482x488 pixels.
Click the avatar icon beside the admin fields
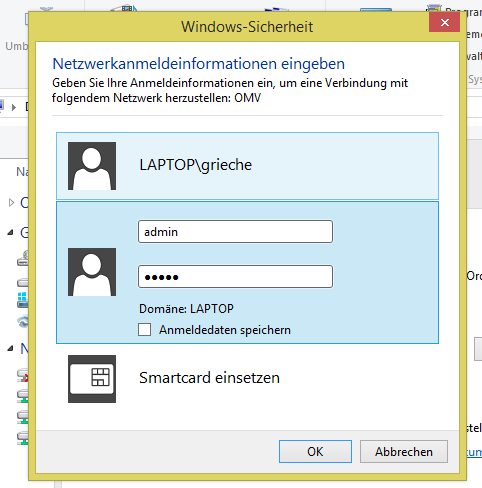point(92,272)
